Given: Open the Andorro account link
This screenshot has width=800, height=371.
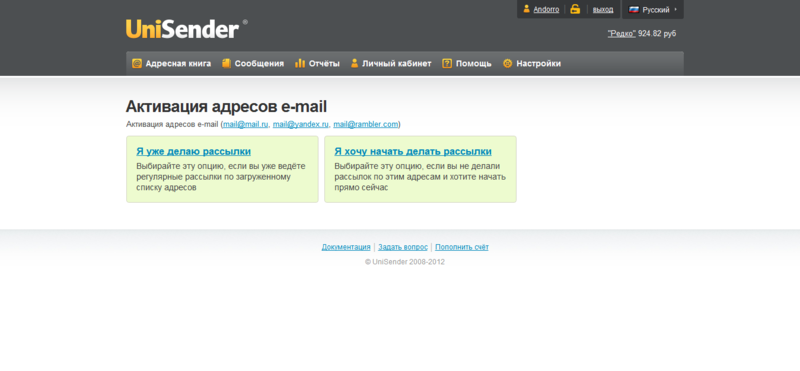Looking at the screenshot, I should point(546,9).
